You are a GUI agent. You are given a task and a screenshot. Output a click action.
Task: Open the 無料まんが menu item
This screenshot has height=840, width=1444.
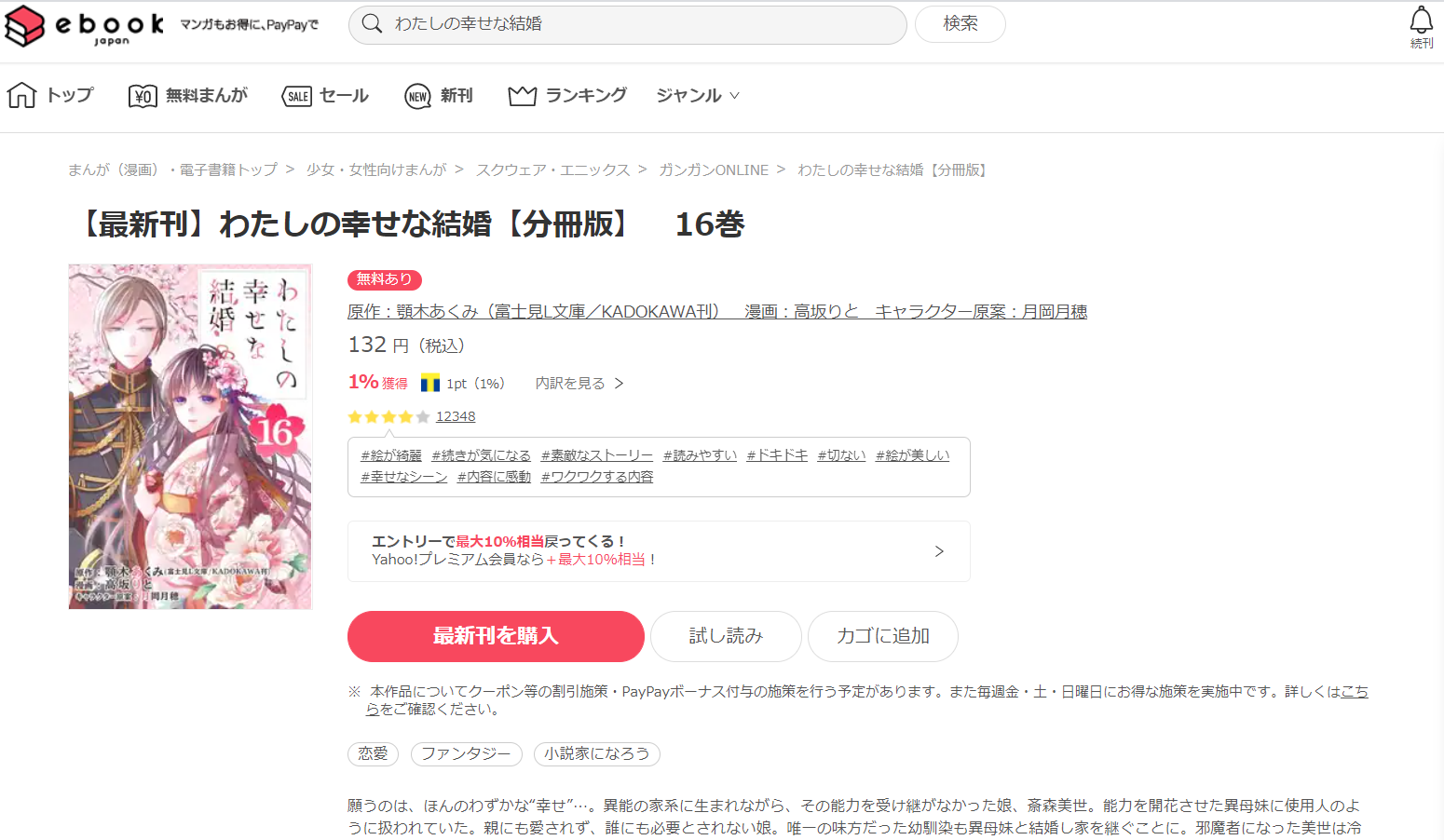(x=207, y=95)
